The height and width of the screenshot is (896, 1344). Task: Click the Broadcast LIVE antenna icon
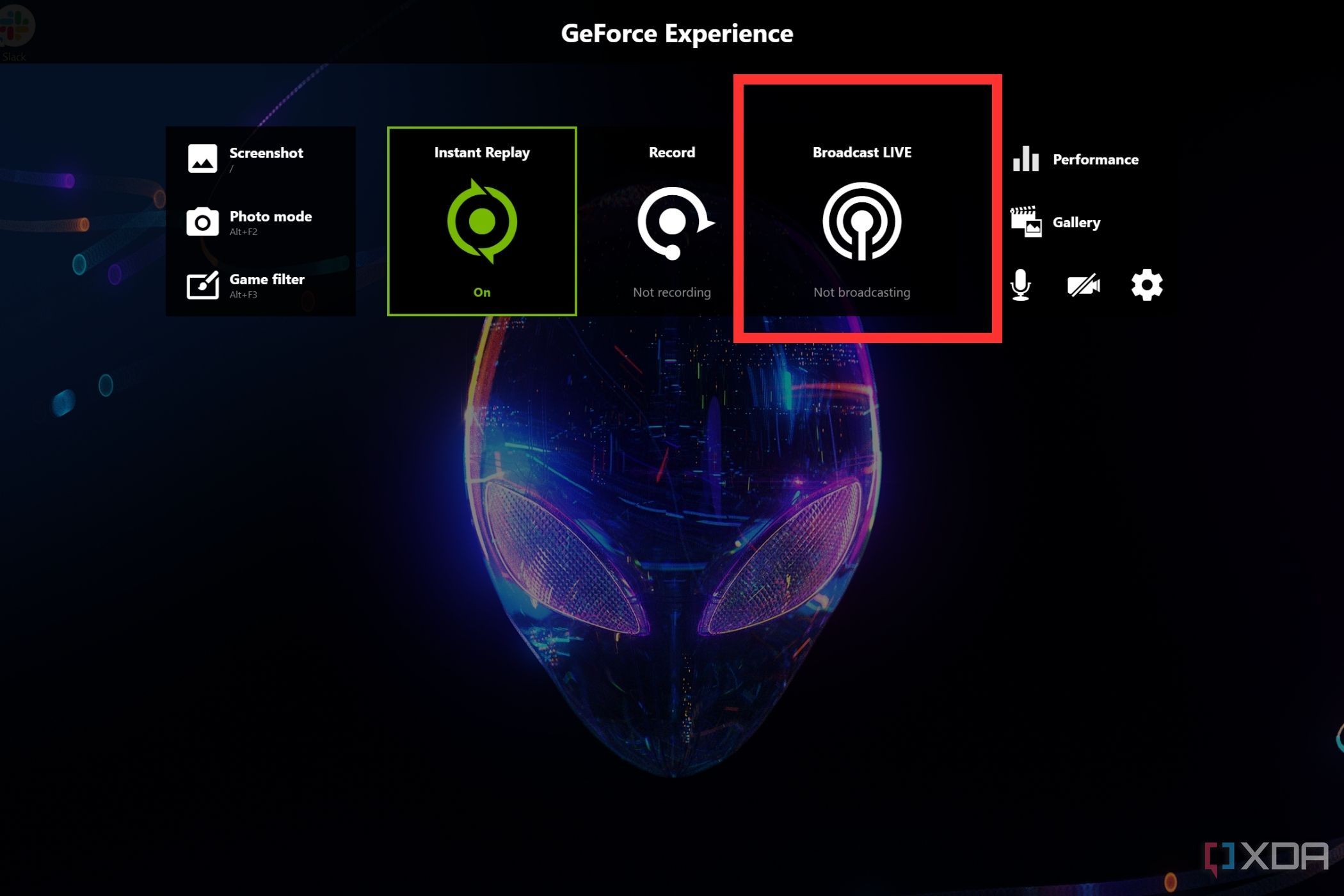(x=862, y=221)
